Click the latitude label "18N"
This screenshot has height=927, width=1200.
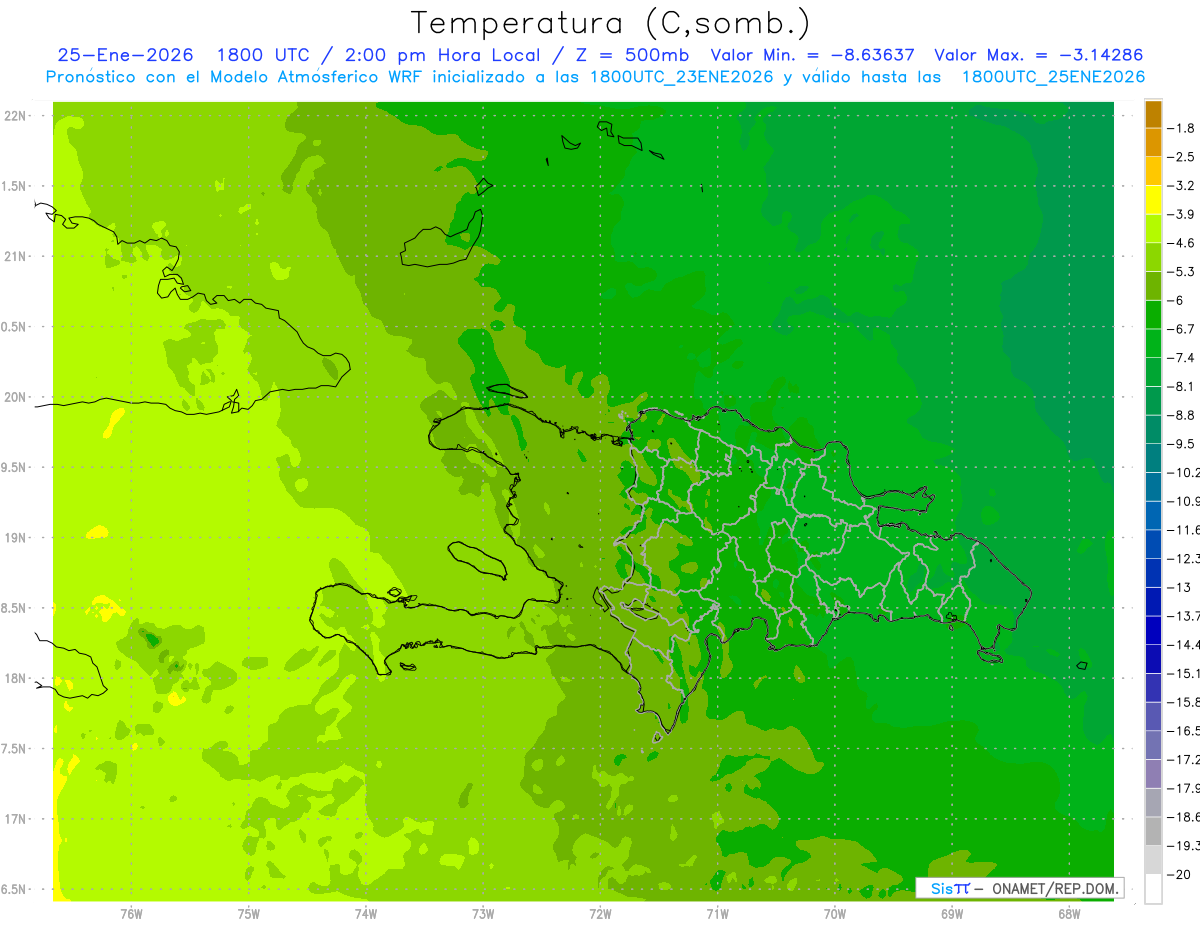click(x=15, y=678)
